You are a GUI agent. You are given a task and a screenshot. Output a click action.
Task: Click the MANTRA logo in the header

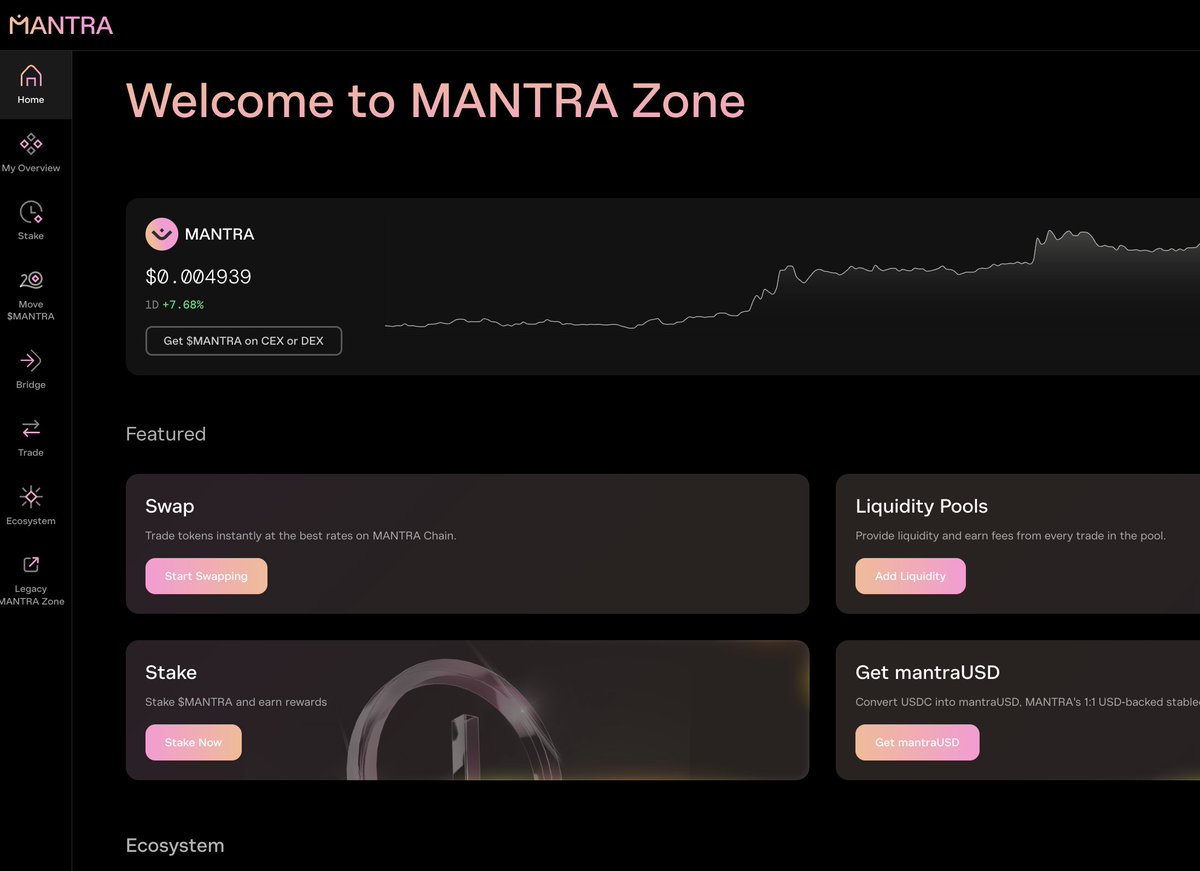pos(61,25)
